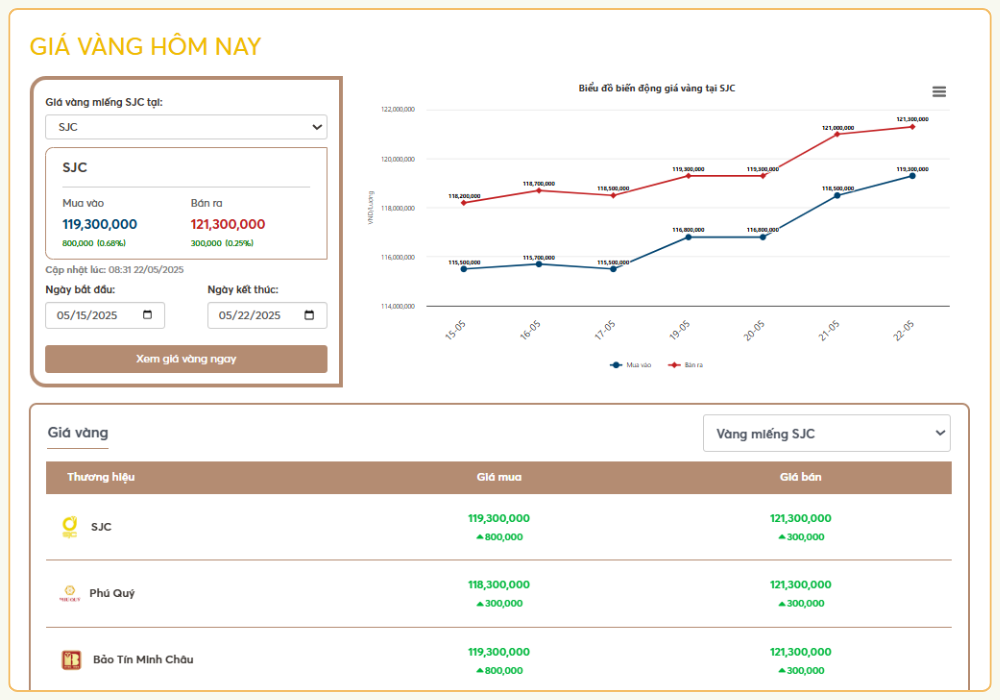Click the Giá mua column header
Screen dimensions: 1000x700
tap(499, 477)
